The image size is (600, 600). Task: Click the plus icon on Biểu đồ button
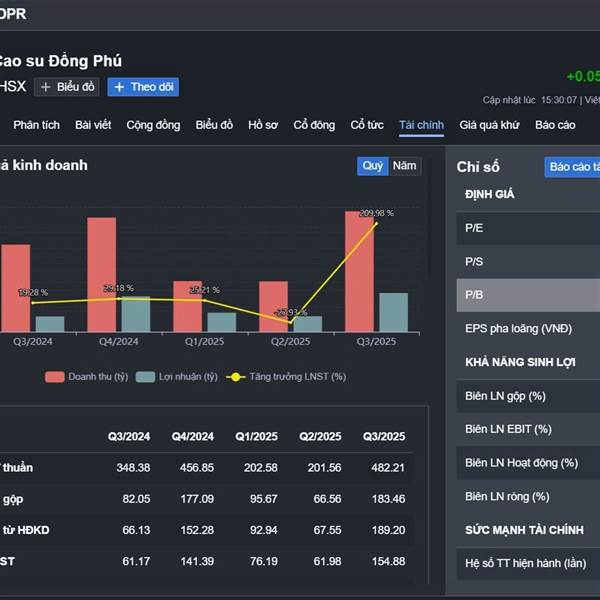point(46,87)
